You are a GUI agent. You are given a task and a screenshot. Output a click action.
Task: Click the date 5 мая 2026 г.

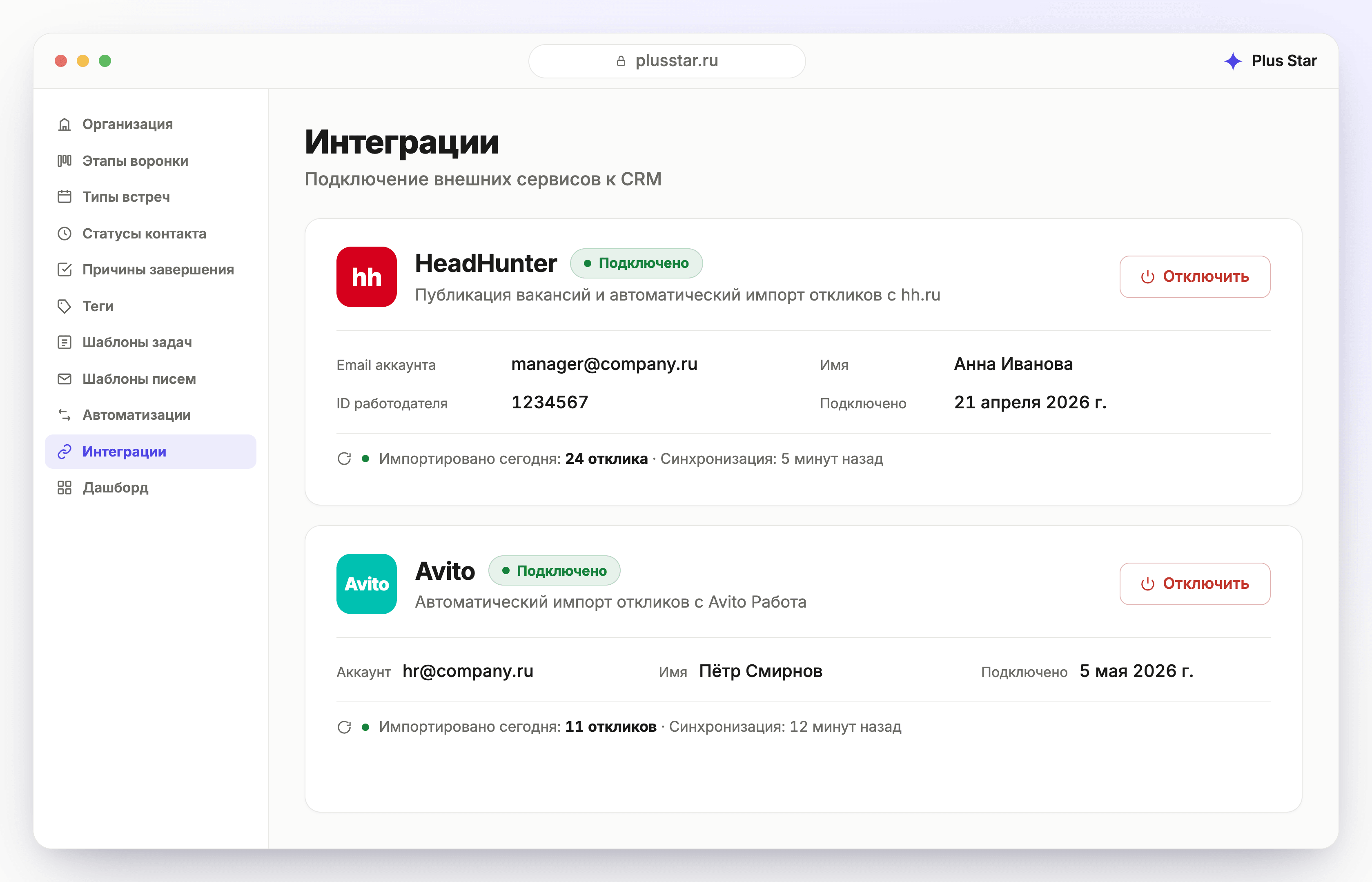1137,671
